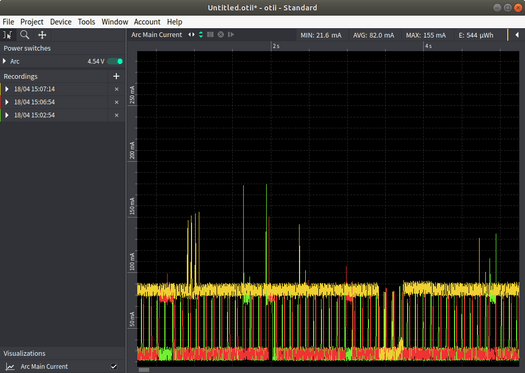Screen dimensions: 525x373
Task: Click the horizontal scrollbar thumb below graph
Action: [x=144, y=370]
